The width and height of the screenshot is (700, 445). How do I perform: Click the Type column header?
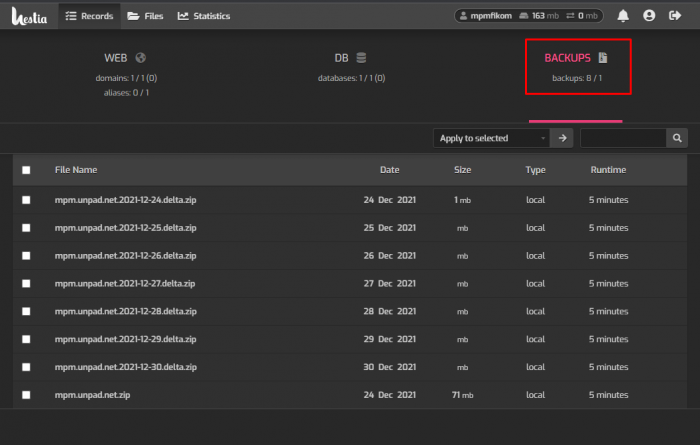click(535, 170)
